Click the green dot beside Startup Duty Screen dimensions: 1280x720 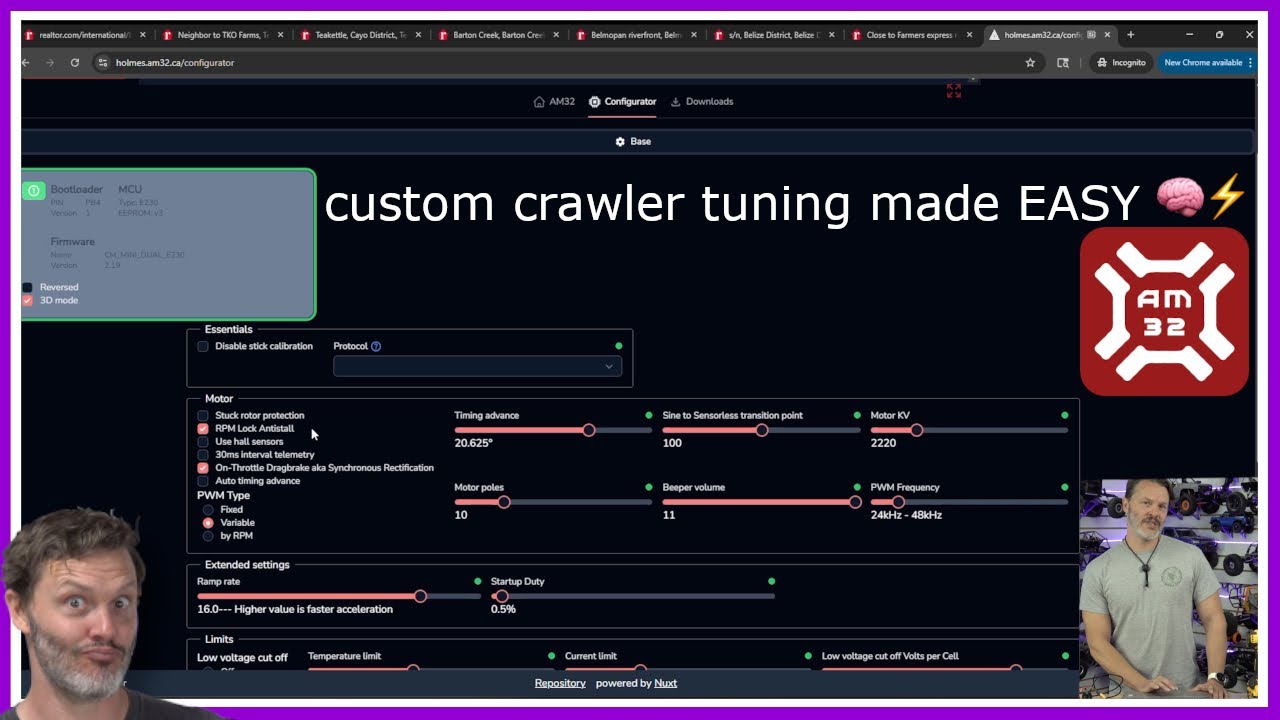[x=771, y=581]
